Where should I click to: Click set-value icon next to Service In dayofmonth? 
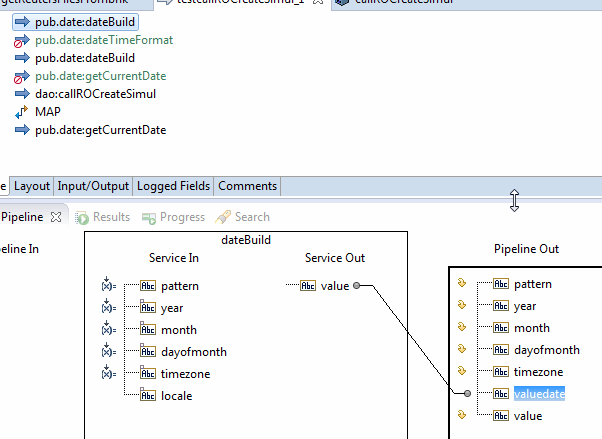pos(109,350)
